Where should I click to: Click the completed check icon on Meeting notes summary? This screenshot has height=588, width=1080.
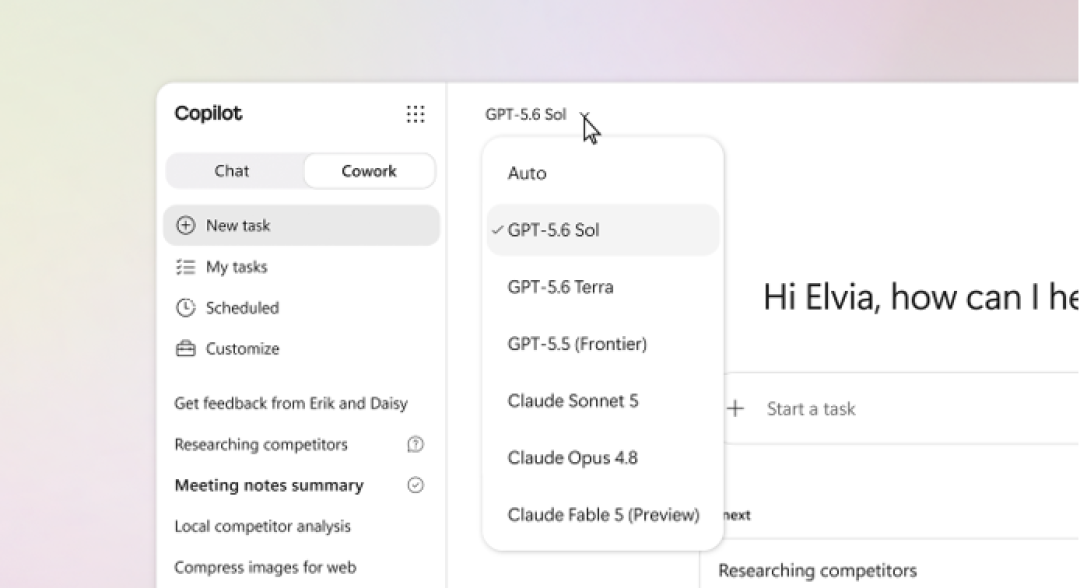[415, 485]
